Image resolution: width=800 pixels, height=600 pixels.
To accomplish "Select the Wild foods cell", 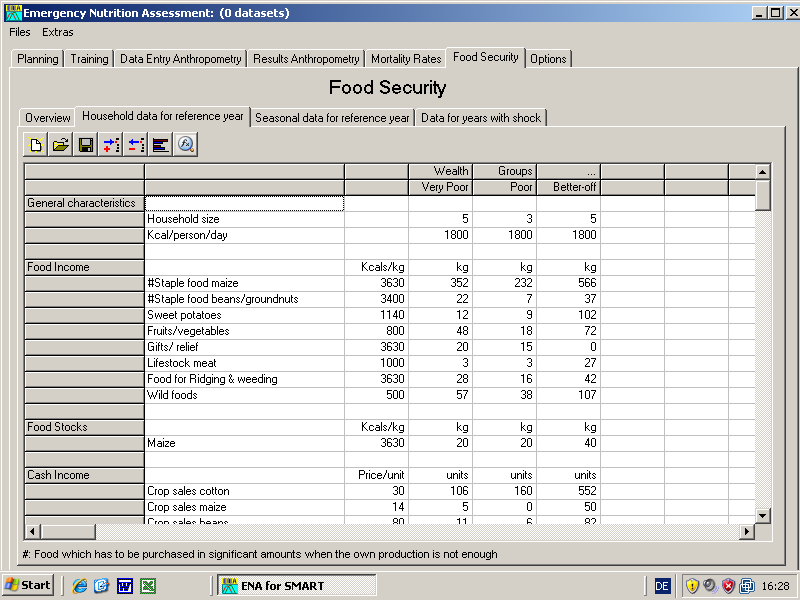I will coord(244,395).
